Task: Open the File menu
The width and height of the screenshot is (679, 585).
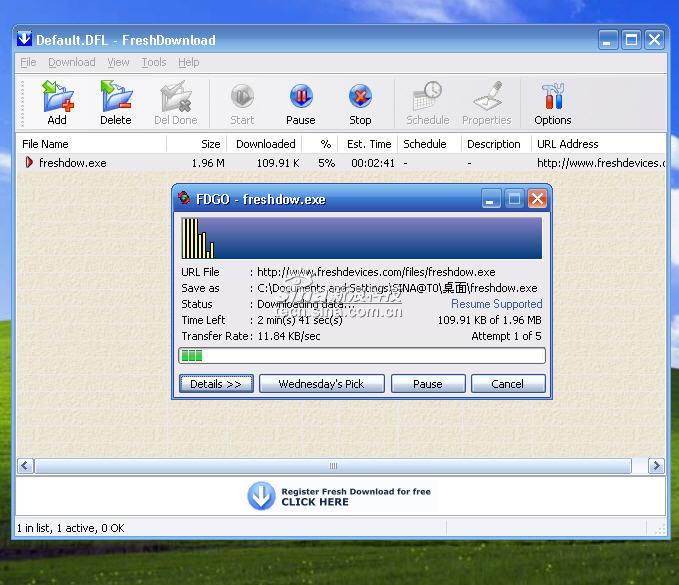Action: (x=28, y=62)
